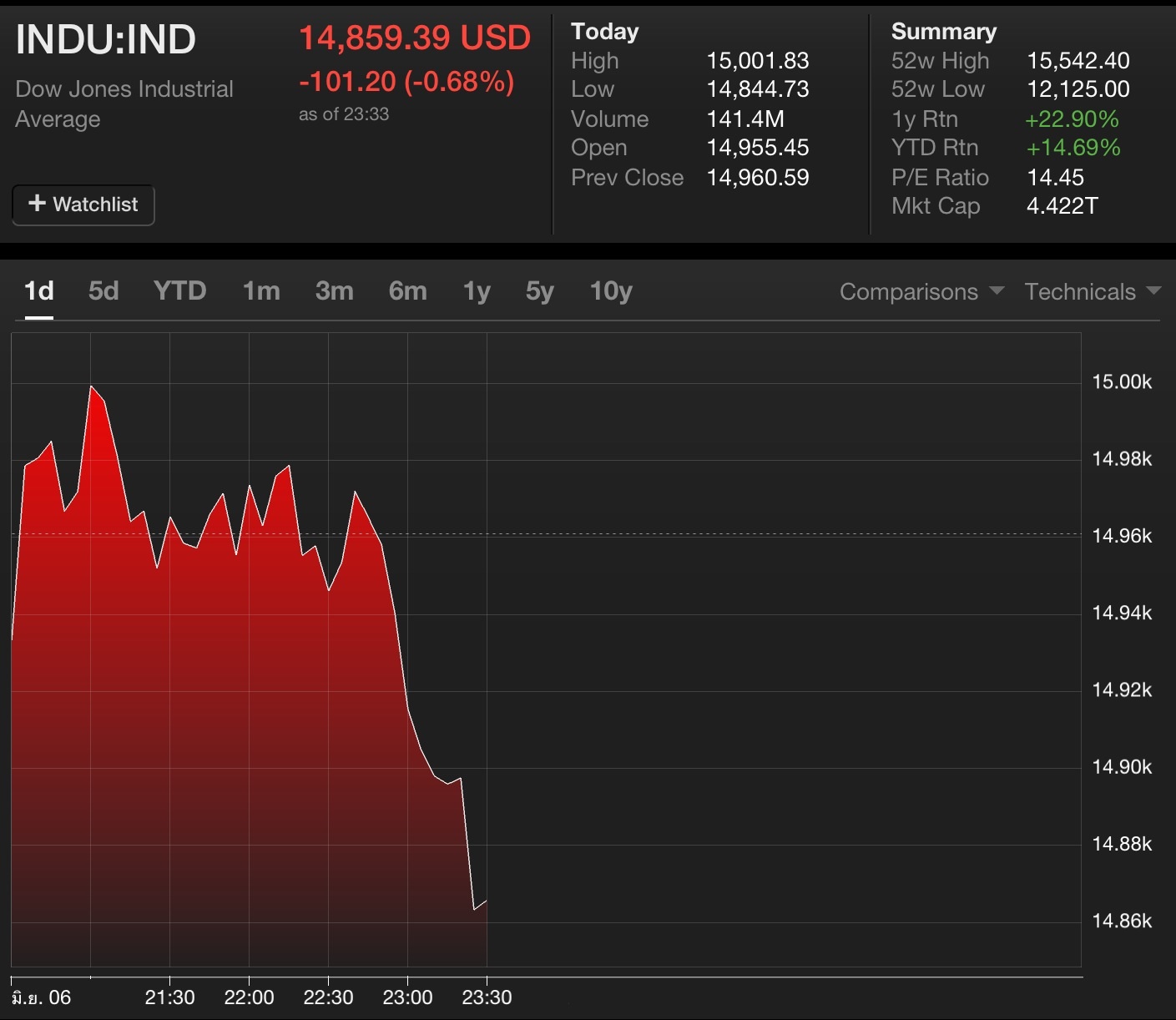Viewport: 1176px width, 1020px height.
Task: Click the Mkt Cap value 4.422T
Action: [1062, 206]
